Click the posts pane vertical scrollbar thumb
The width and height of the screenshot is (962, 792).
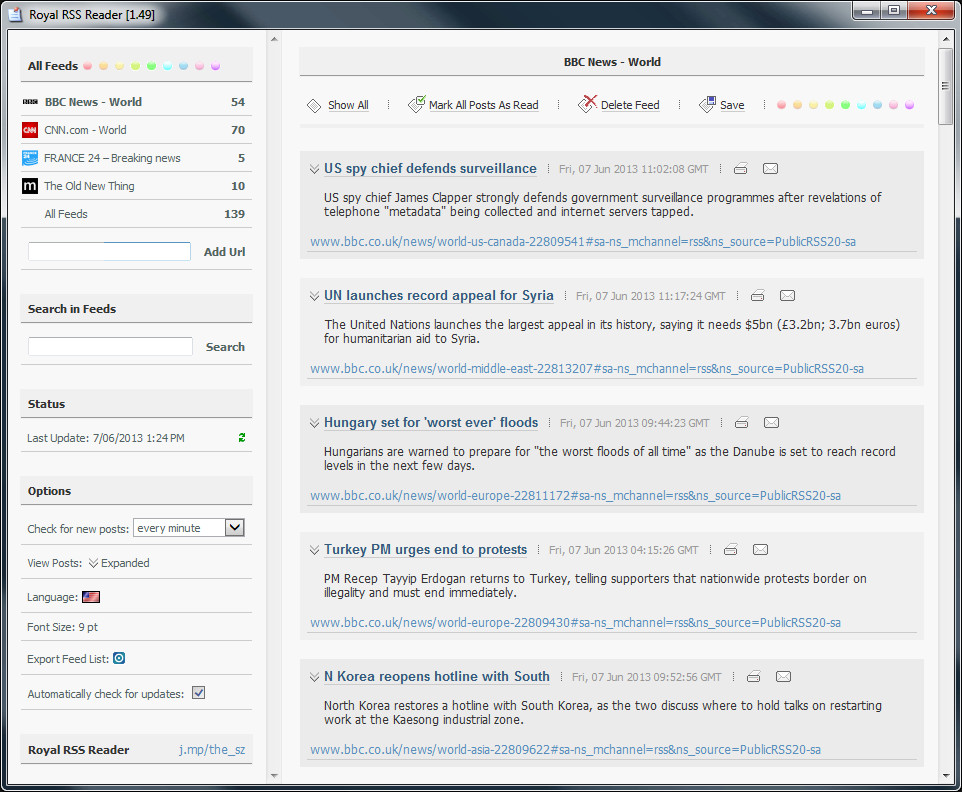945,87
